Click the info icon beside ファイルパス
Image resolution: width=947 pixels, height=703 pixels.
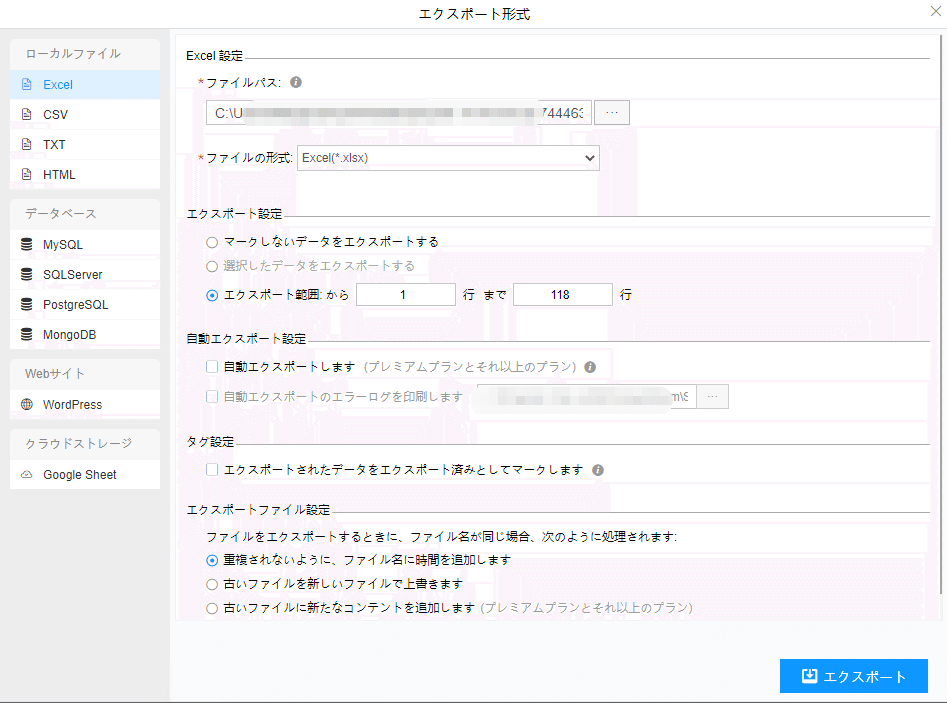click(x=296, y=83)
